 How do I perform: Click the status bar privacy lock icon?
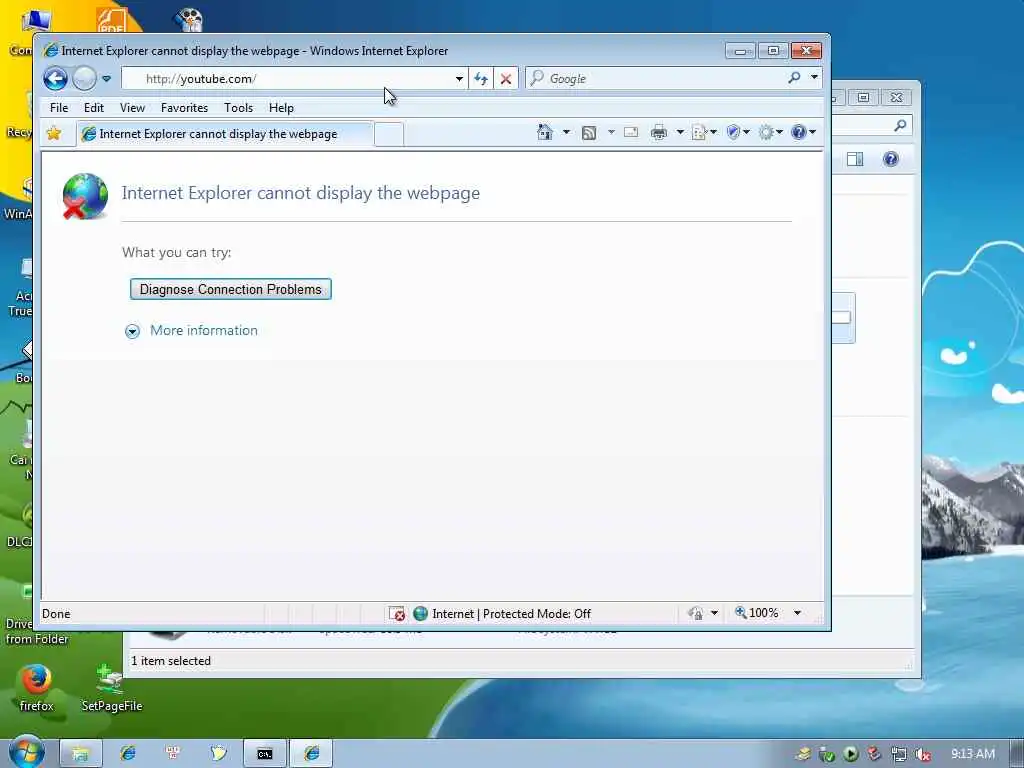pyautogui.click(x=696, y=613)
